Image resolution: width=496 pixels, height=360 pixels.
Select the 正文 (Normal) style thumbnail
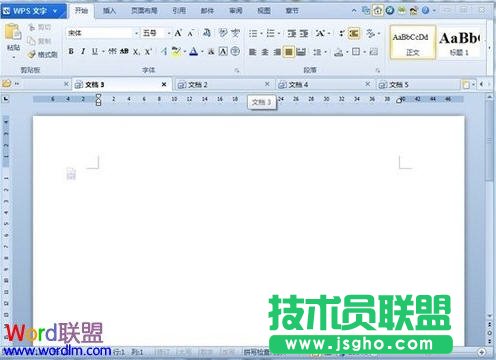pyautogui.click(x=413, y=42)
